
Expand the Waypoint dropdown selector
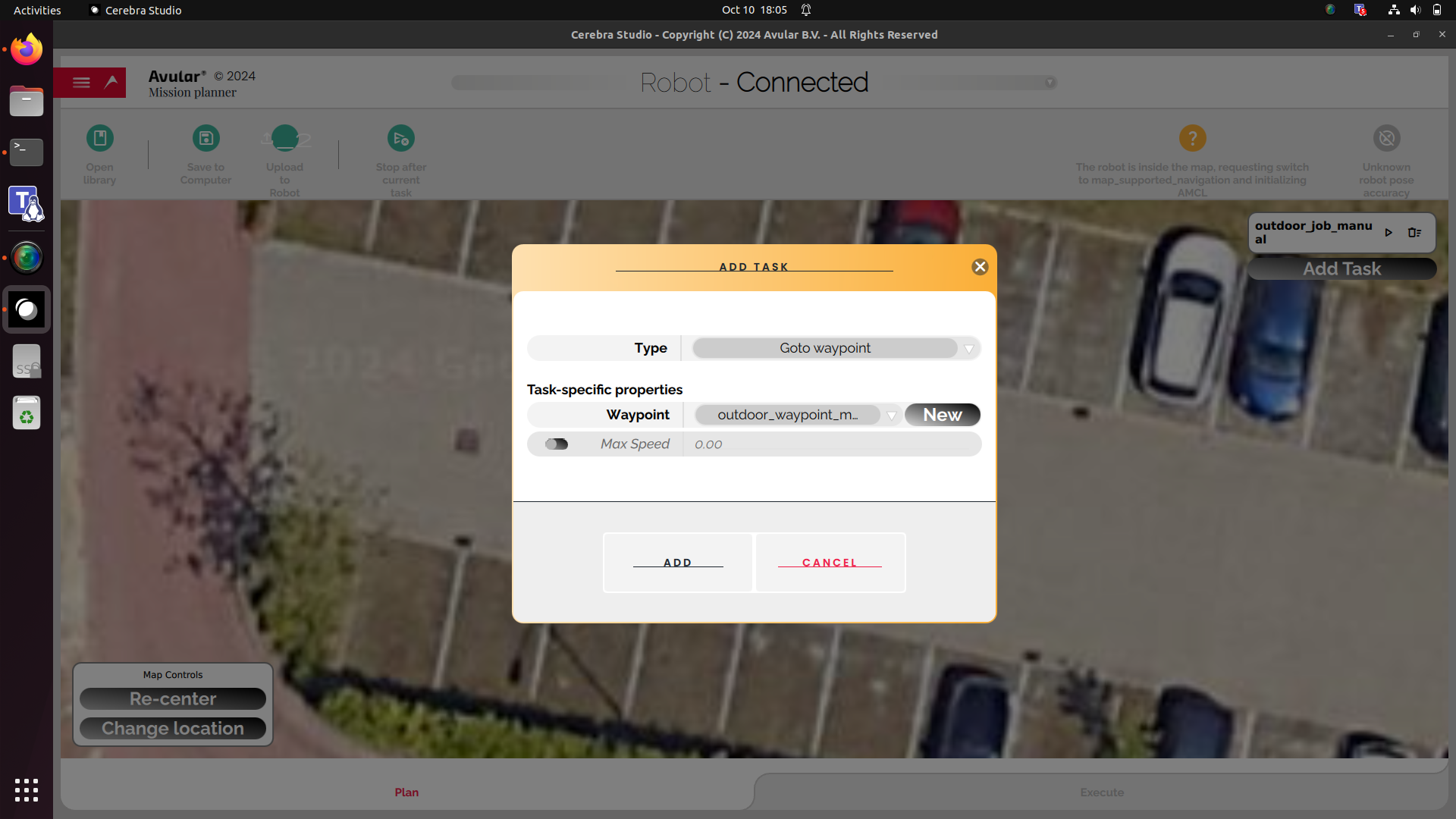tap(890, 415)
